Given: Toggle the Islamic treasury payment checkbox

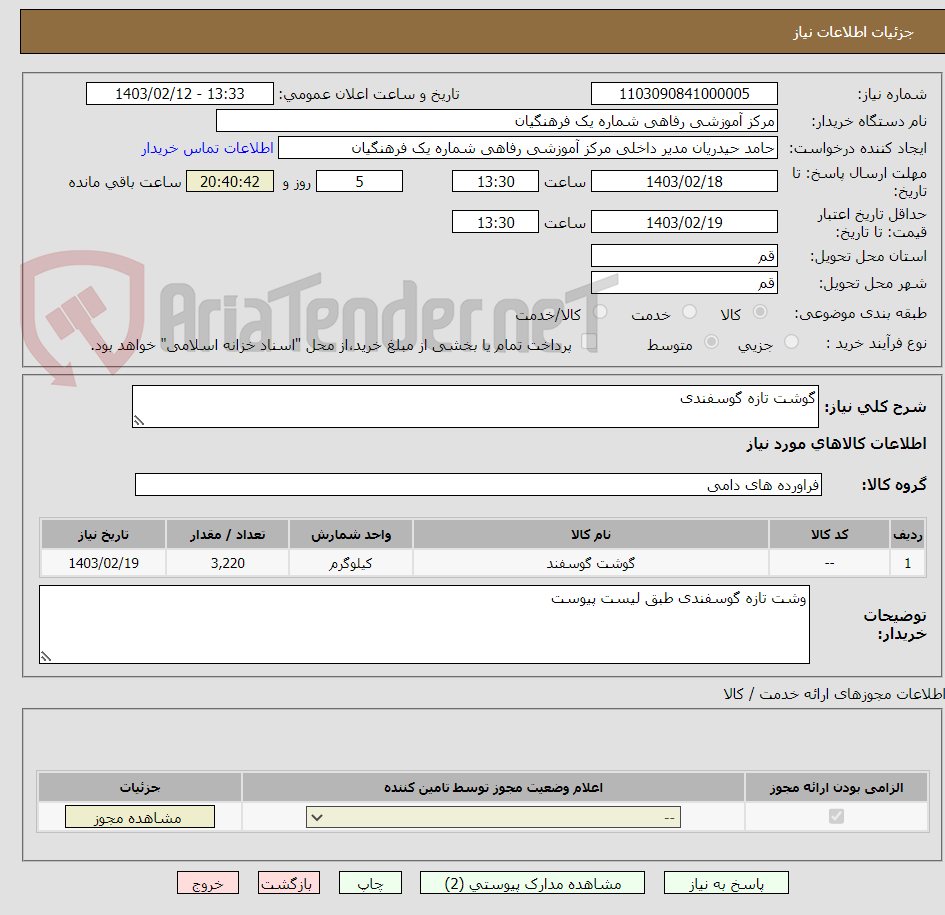Looking at the screenshot, I should (589, 342).
